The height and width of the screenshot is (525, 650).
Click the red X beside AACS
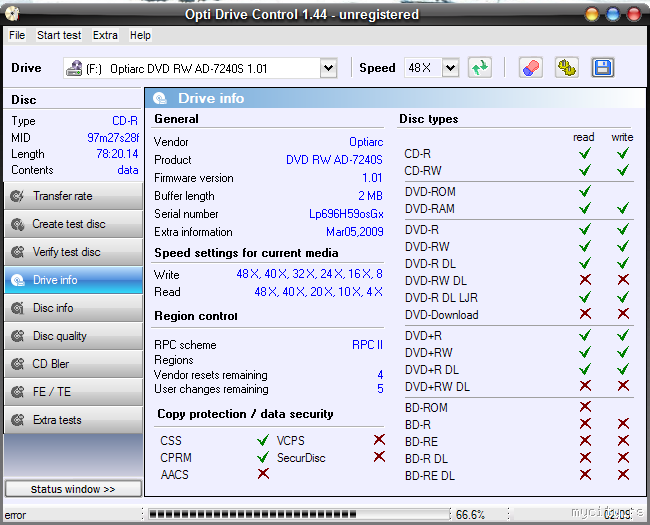[263, 474]
